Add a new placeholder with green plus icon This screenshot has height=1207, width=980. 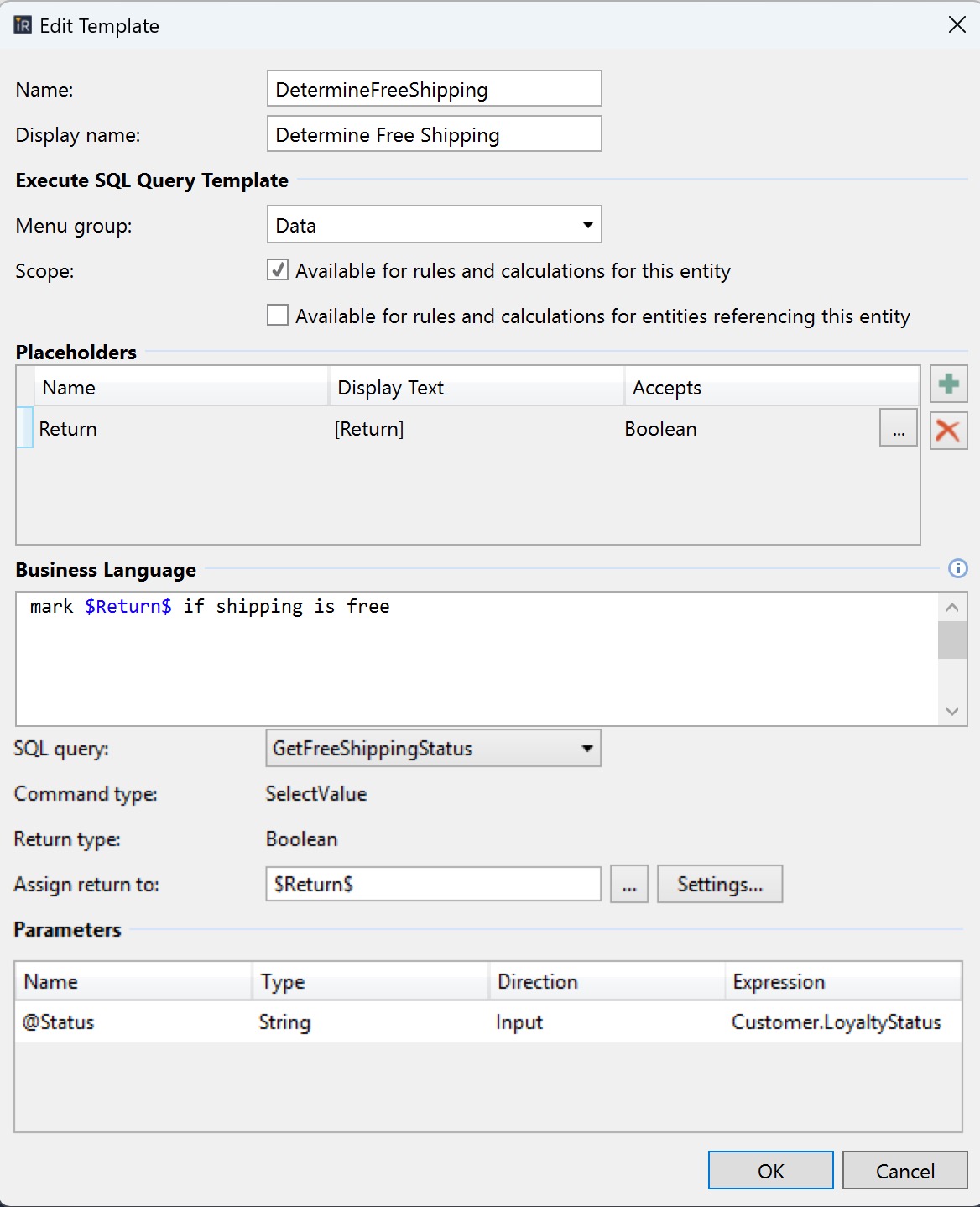(x=949, y=384)
